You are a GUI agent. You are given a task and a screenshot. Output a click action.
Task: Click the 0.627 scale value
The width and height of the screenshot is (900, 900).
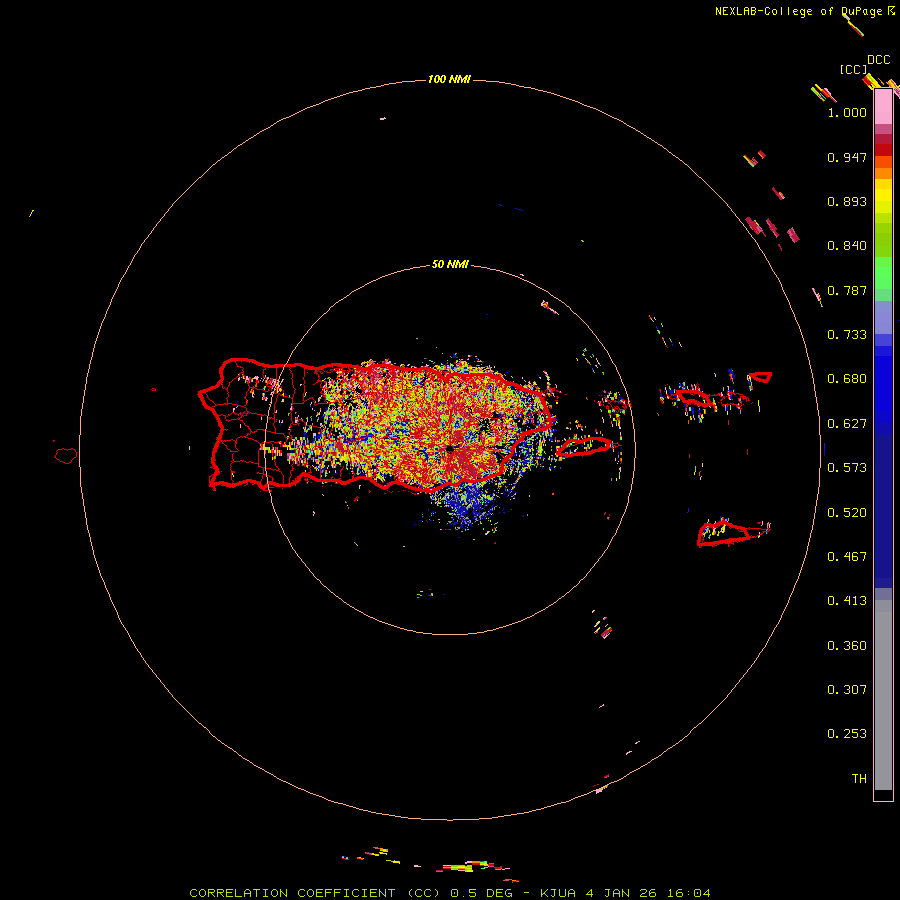[x=847, y=424]
